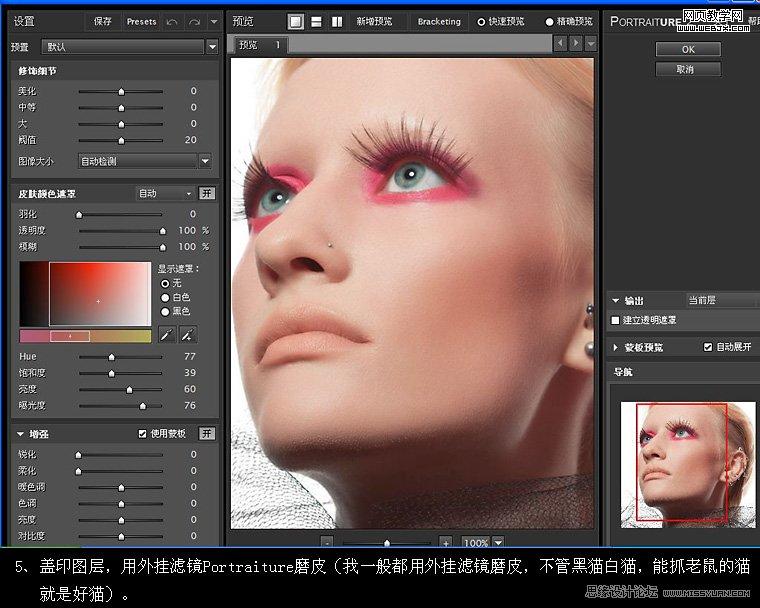Viewport: 760px width, 608px height.
Task: Click the 羽化 feathering slider
Action: tap(121, 214)
